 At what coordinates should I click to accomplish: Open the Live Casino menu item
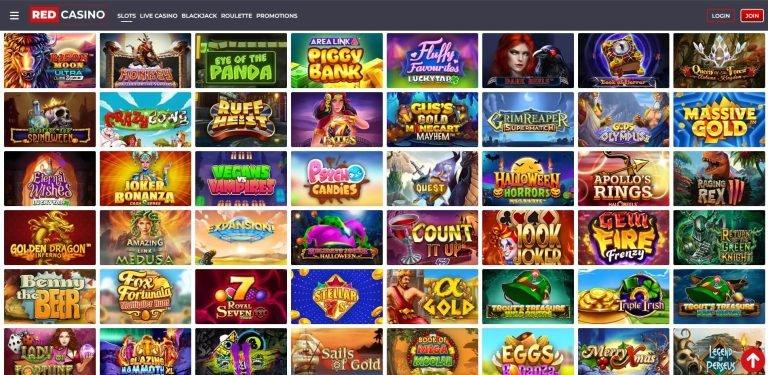tap(159, 16)
